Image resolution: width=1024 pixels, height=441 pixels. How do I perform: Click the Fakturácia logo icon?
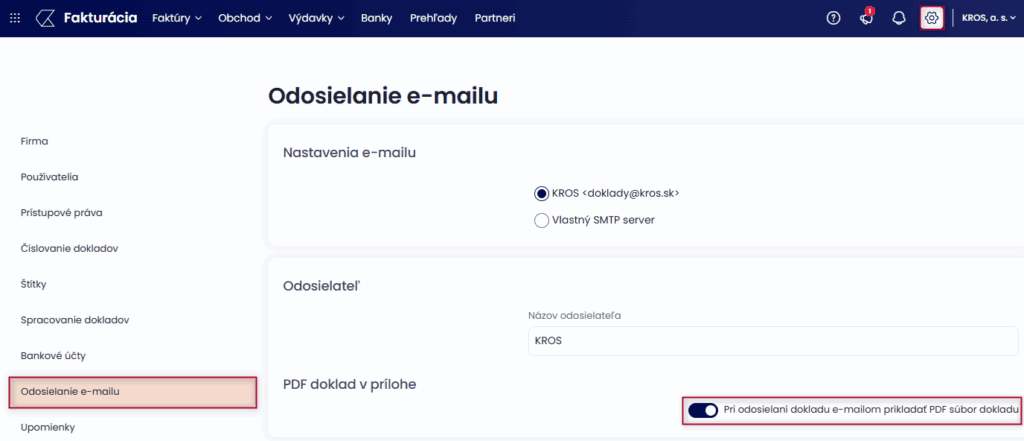point(45,18)
